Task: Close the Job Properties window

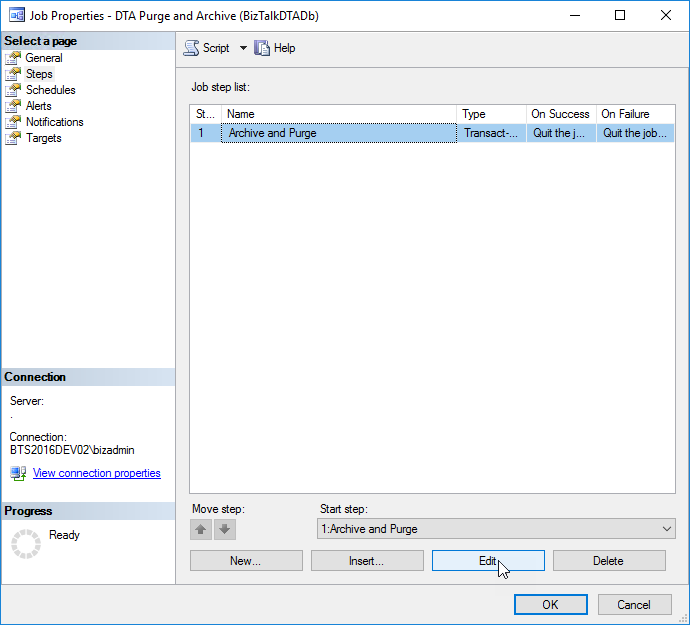Action: tap(666, 15)
